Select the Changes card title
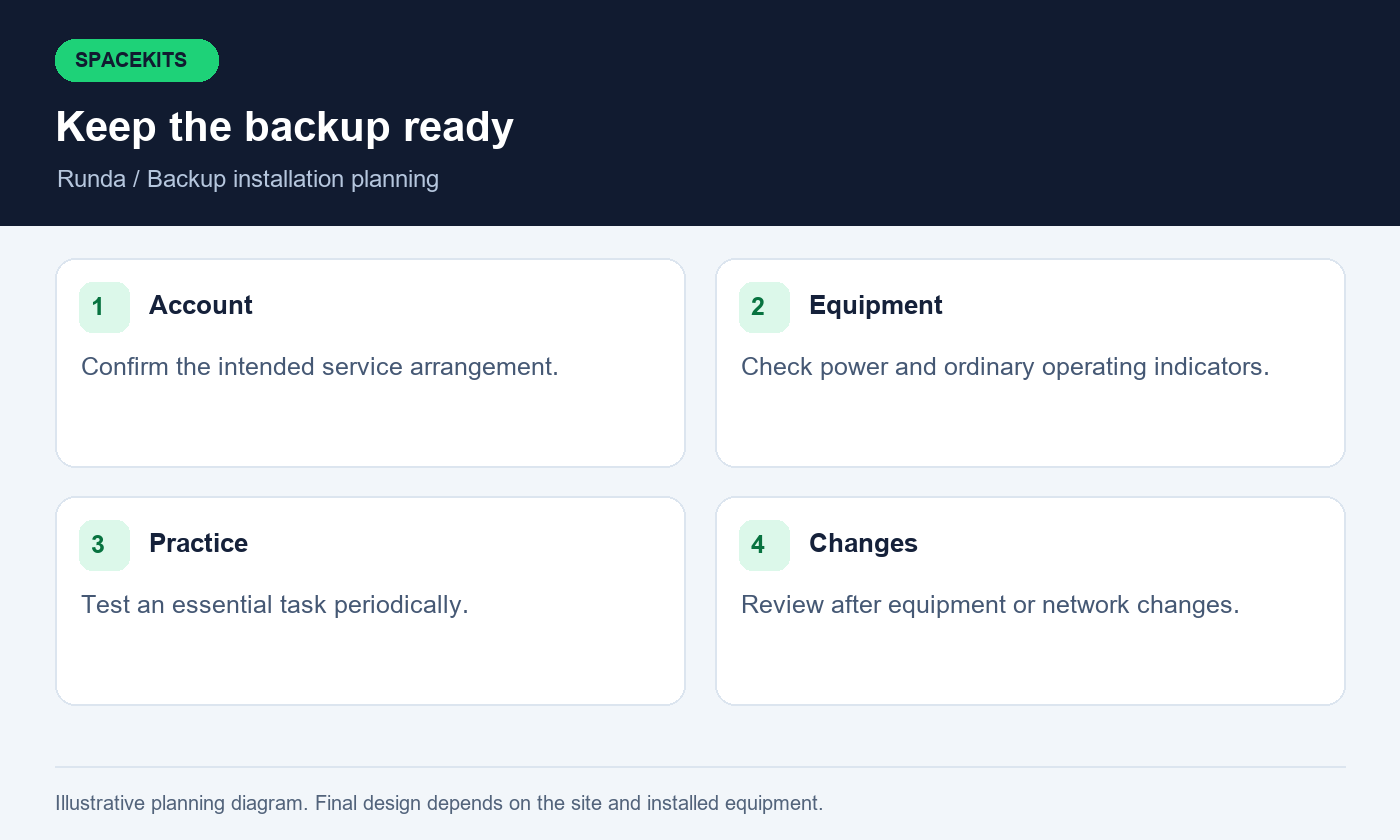 863,543
